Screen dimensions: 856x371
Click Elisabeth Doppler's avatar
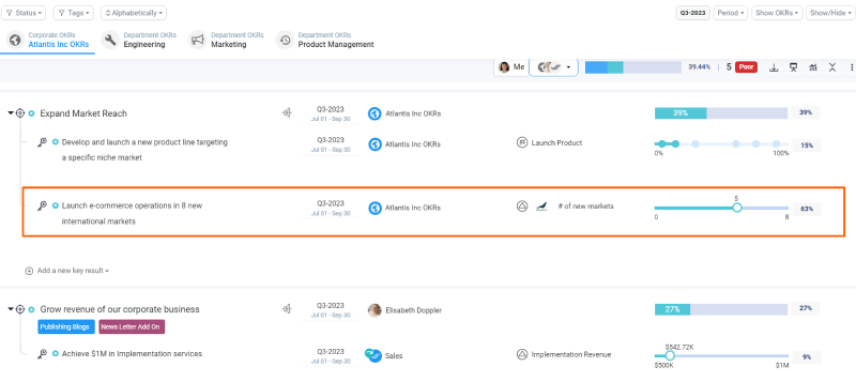click(374, 310)
